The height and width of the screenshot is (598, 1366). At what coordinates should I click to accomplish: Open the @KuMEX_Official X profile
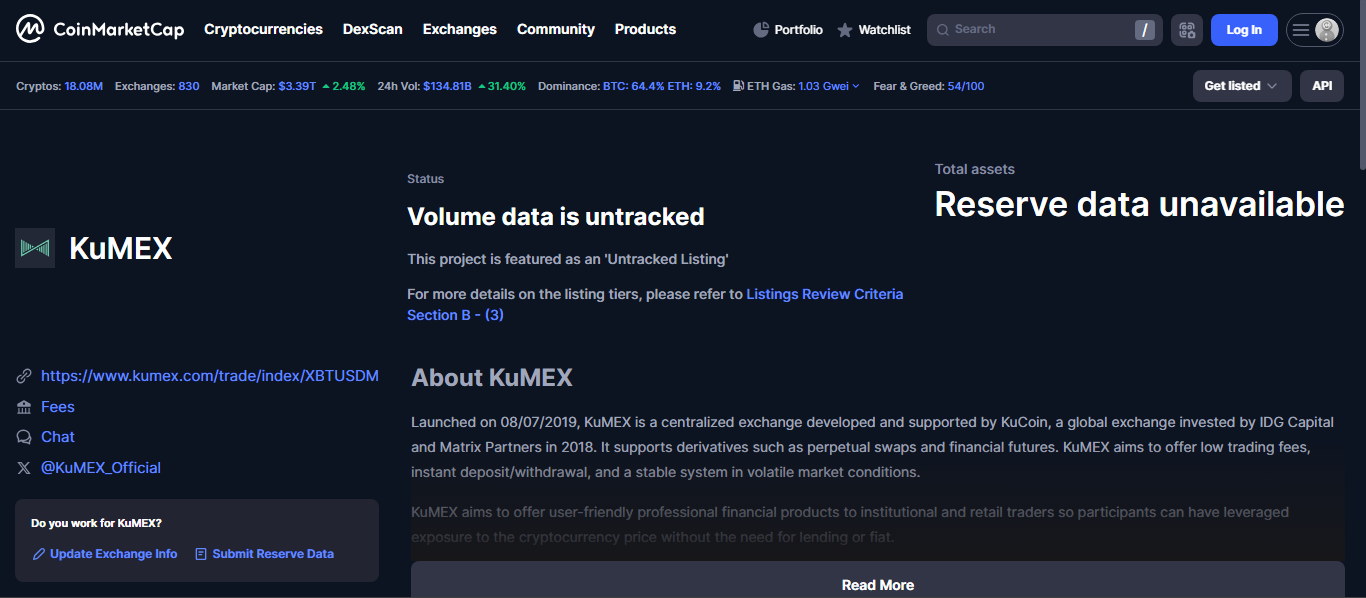click(x=101, y=468)
